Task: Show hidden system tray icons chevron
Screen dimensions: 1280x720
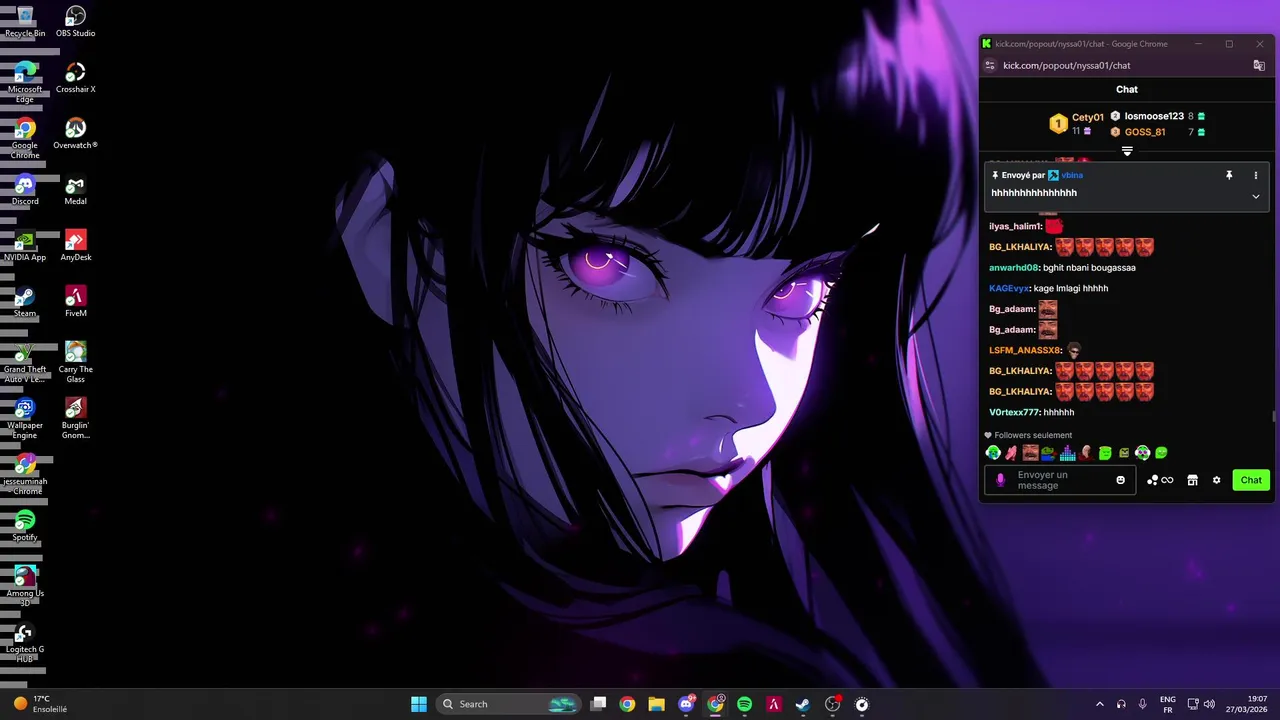Action: [1100, 704]
